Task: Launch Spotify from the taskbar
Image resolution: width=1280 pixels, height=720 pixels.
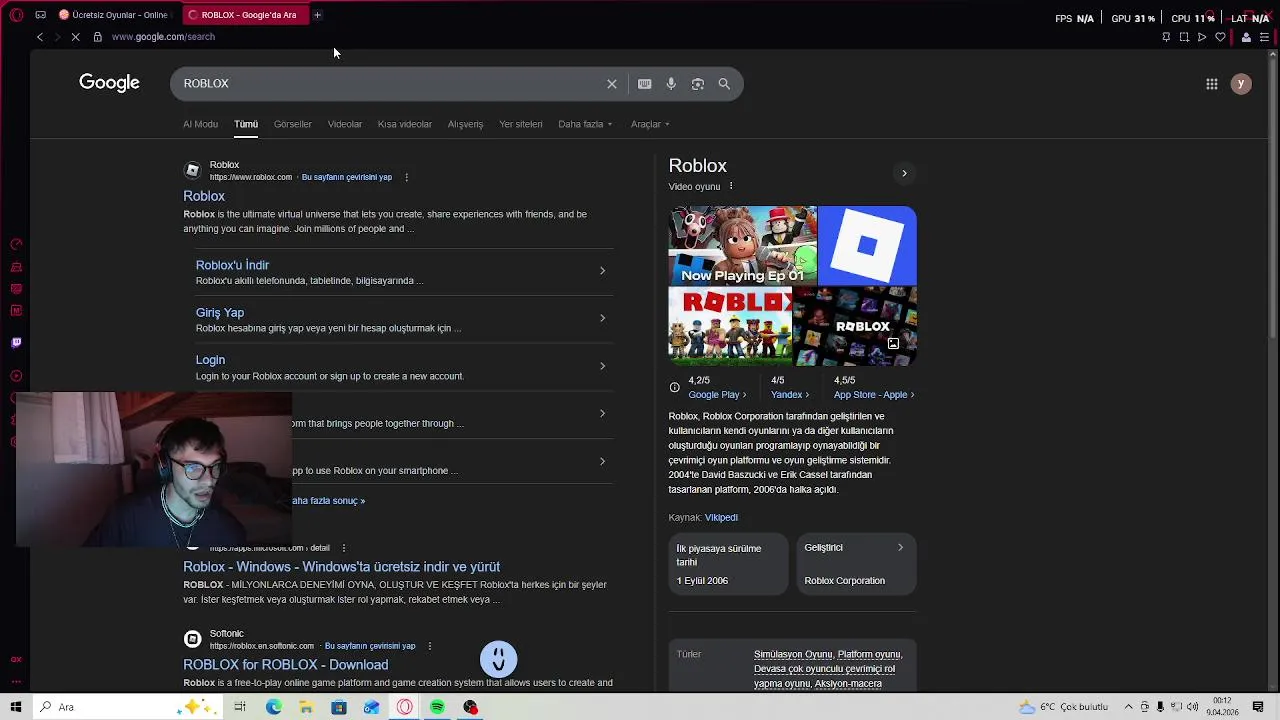Action: tap(437, 707)
